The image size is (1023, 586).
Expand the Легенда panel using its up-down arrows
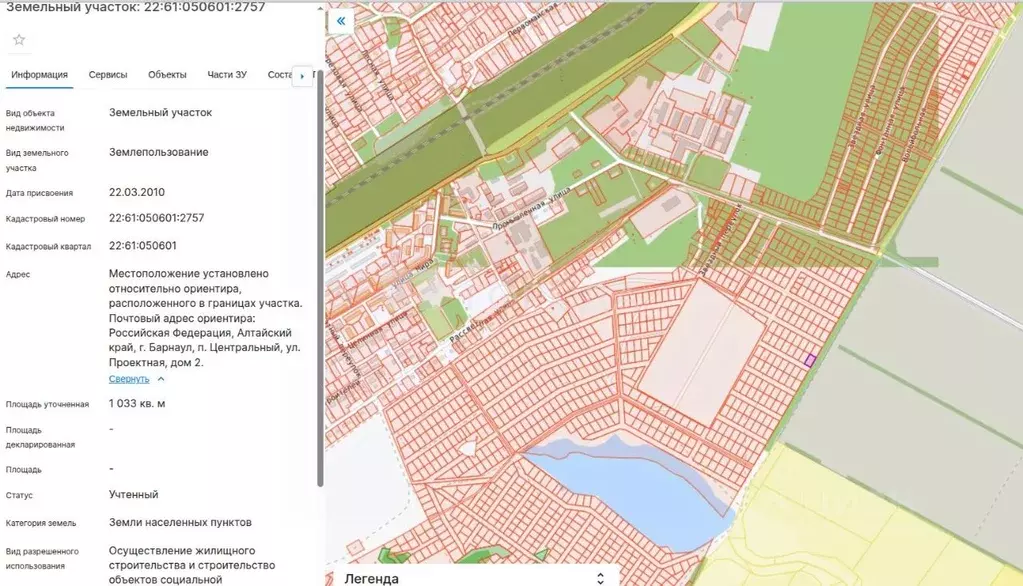[x=600, y=578]
